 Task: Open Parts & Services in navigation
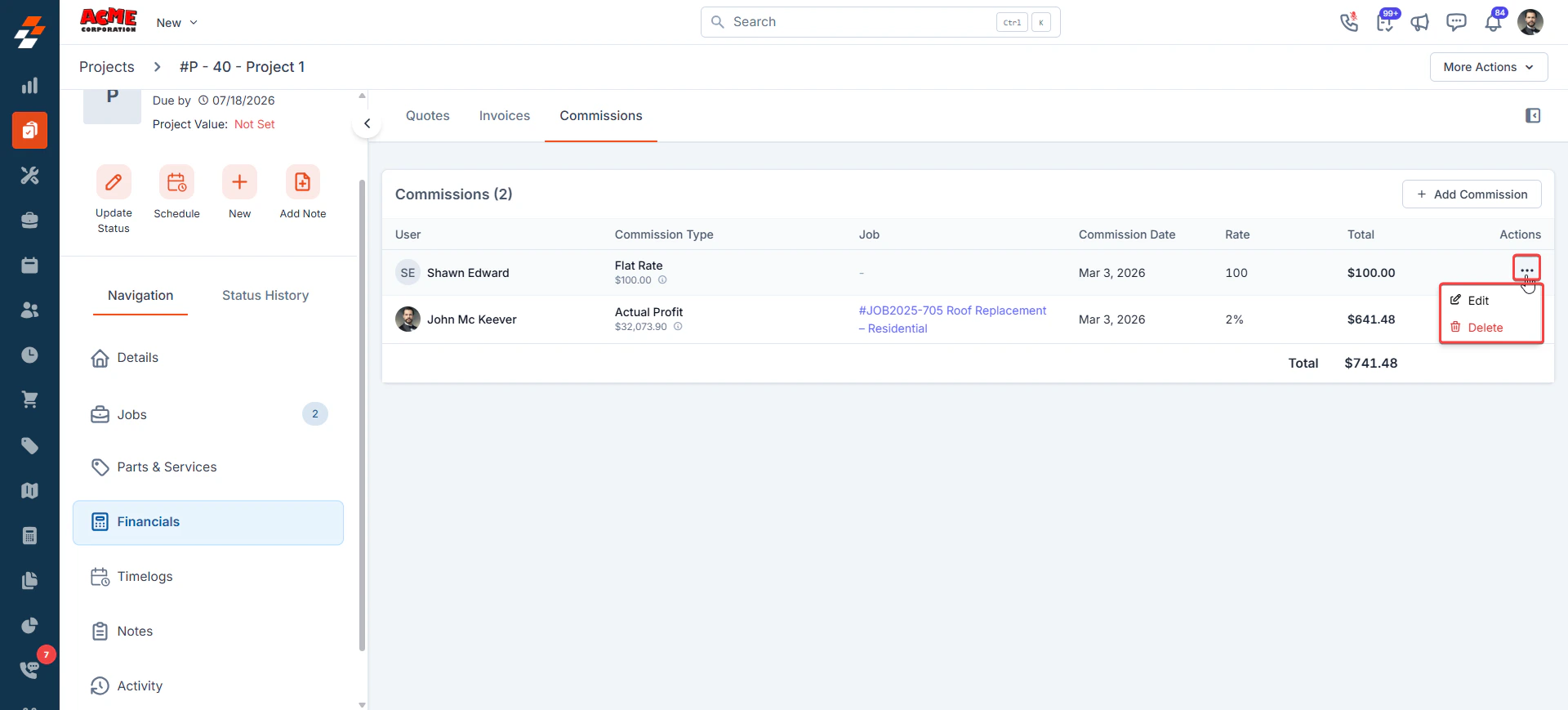click(x=208, y=467)
